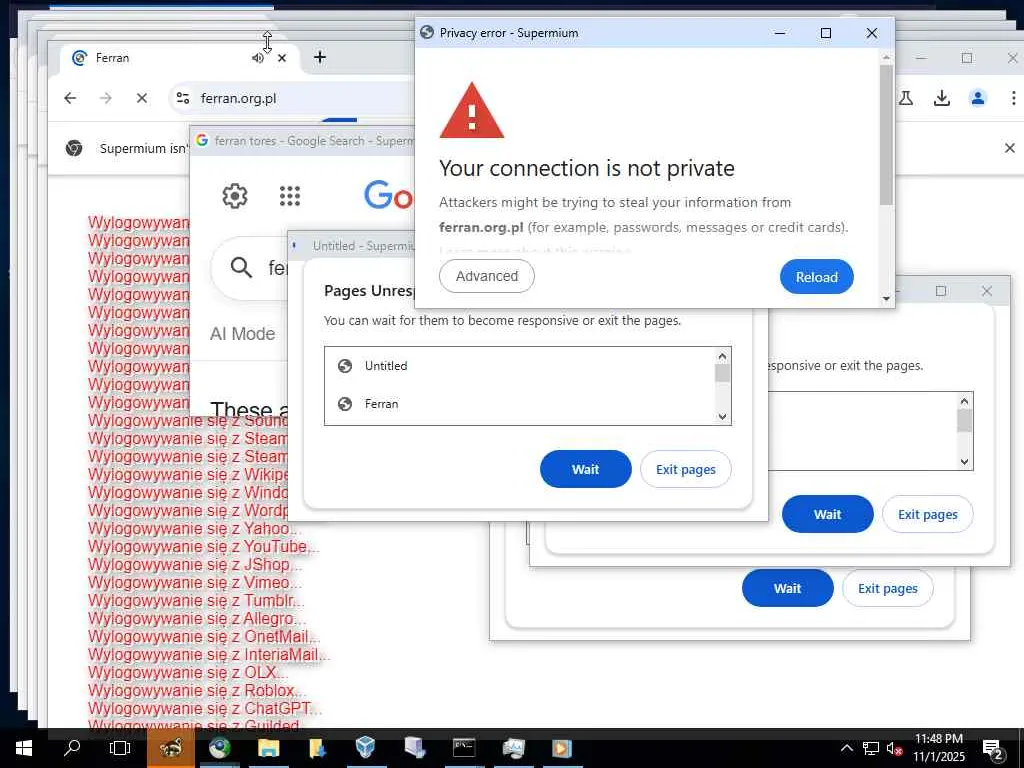Open the muted volume icon in system tray
Screen dimensions: 1024x768
[894, 748]
